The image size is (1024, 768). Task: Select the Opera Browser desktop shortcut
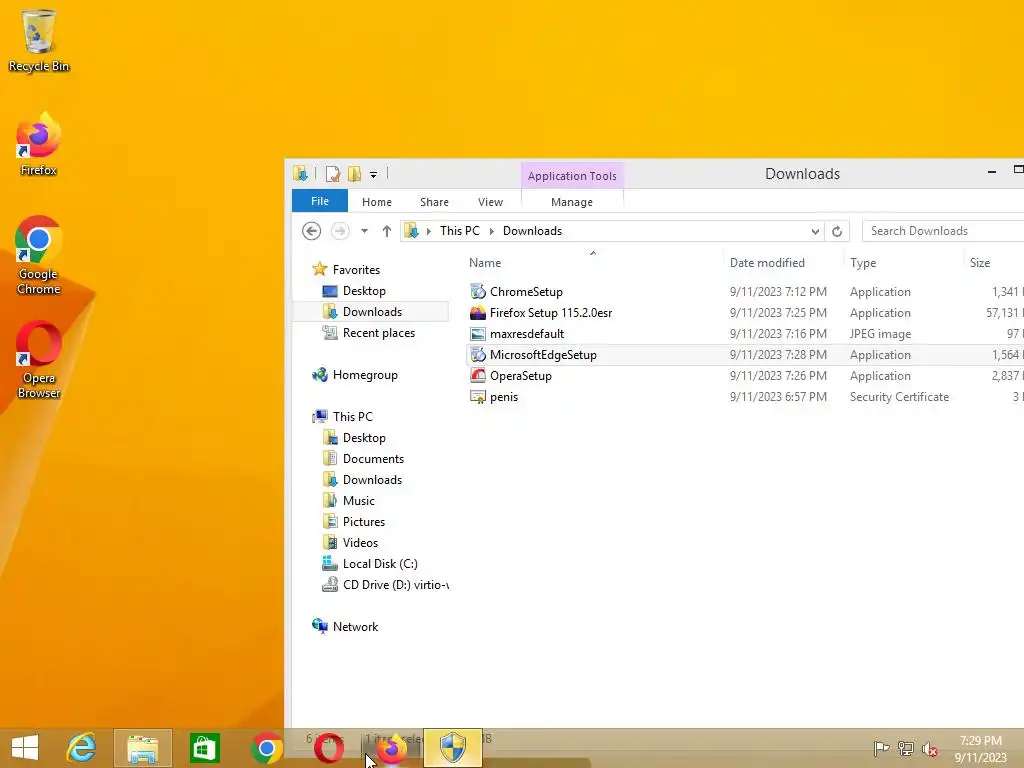(39, 359)
